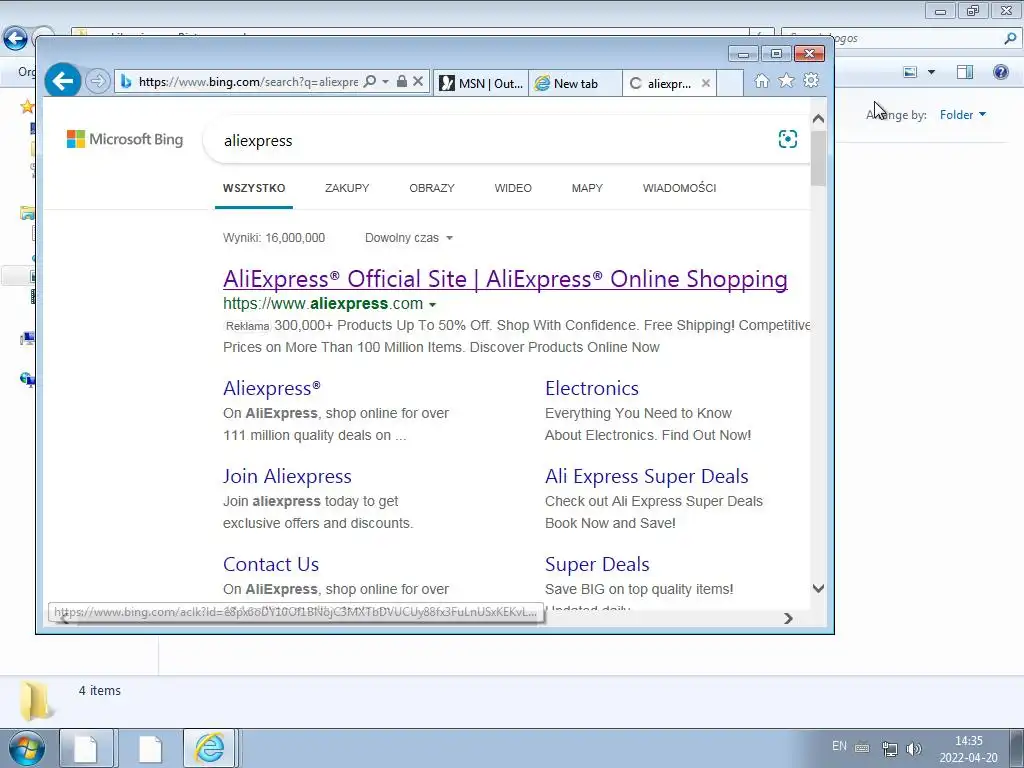This screenshot has width=1024, height=768.
Task: Select the WIDEO tab
Action: coord(513,188)
